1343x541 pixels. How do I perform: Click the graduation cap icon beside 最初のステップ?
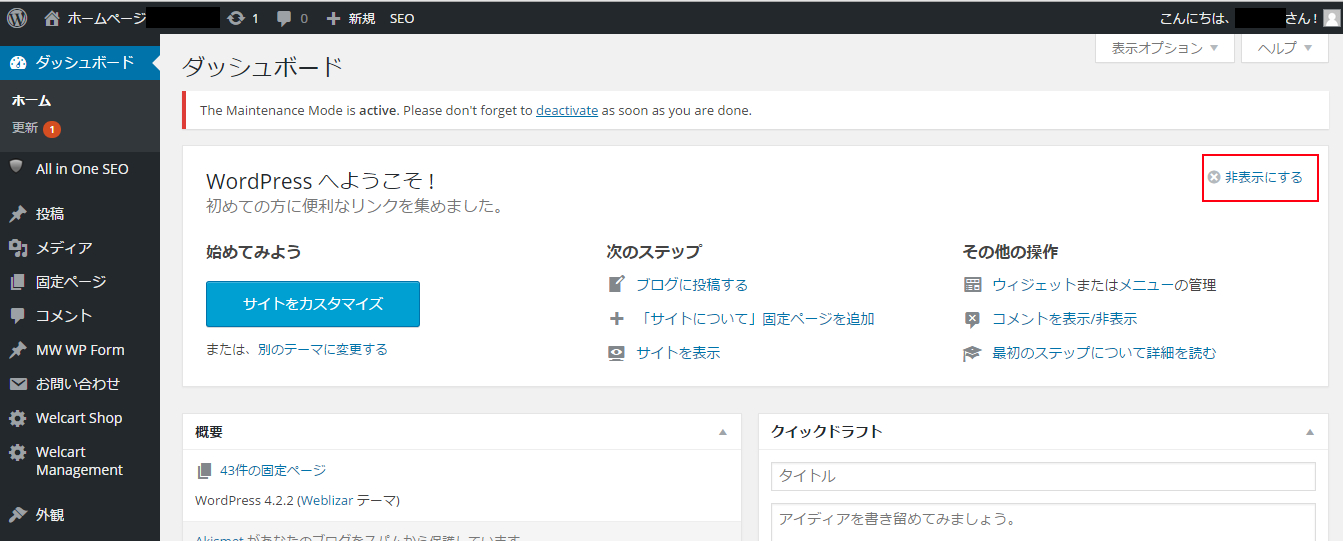973,353
